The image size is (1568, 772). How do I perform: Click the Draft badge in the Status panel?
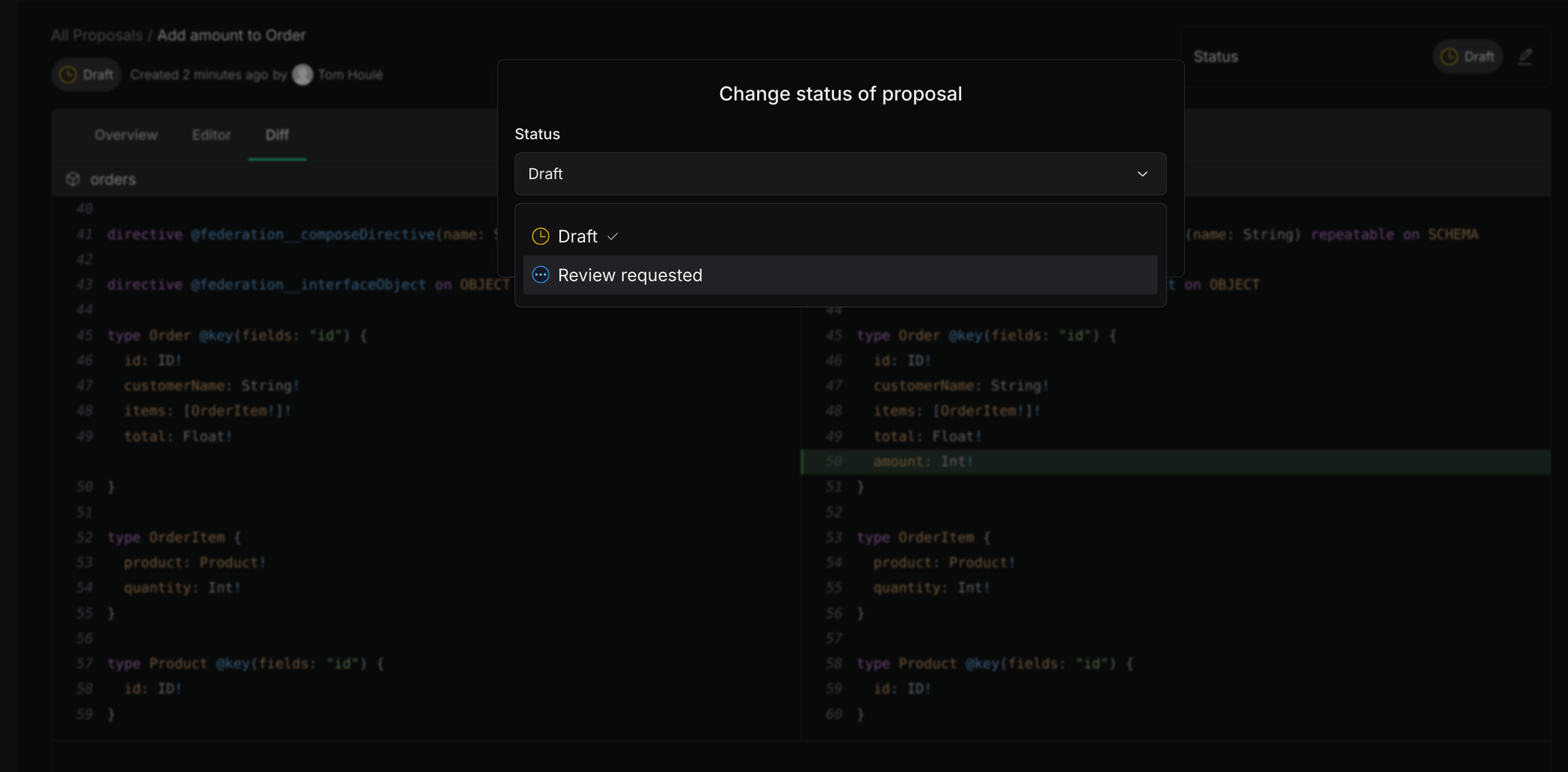(1467, 57)
